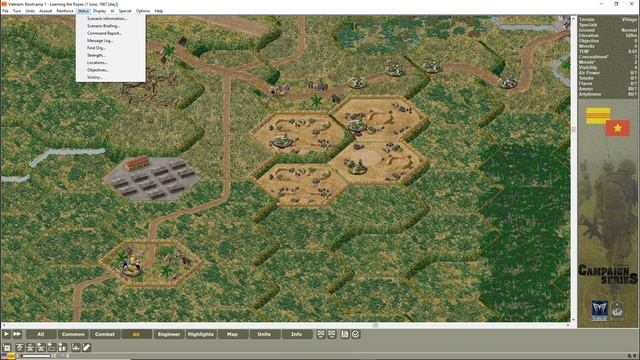Open the Engineer toolbar tab
The height and width of the screenshot is (360, 640).
(169, 334)
